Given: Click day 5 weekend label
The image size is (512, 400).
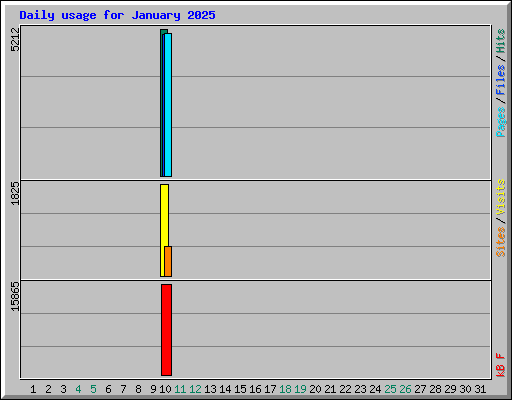Looking at the screenshot, I should coord(93,389).
